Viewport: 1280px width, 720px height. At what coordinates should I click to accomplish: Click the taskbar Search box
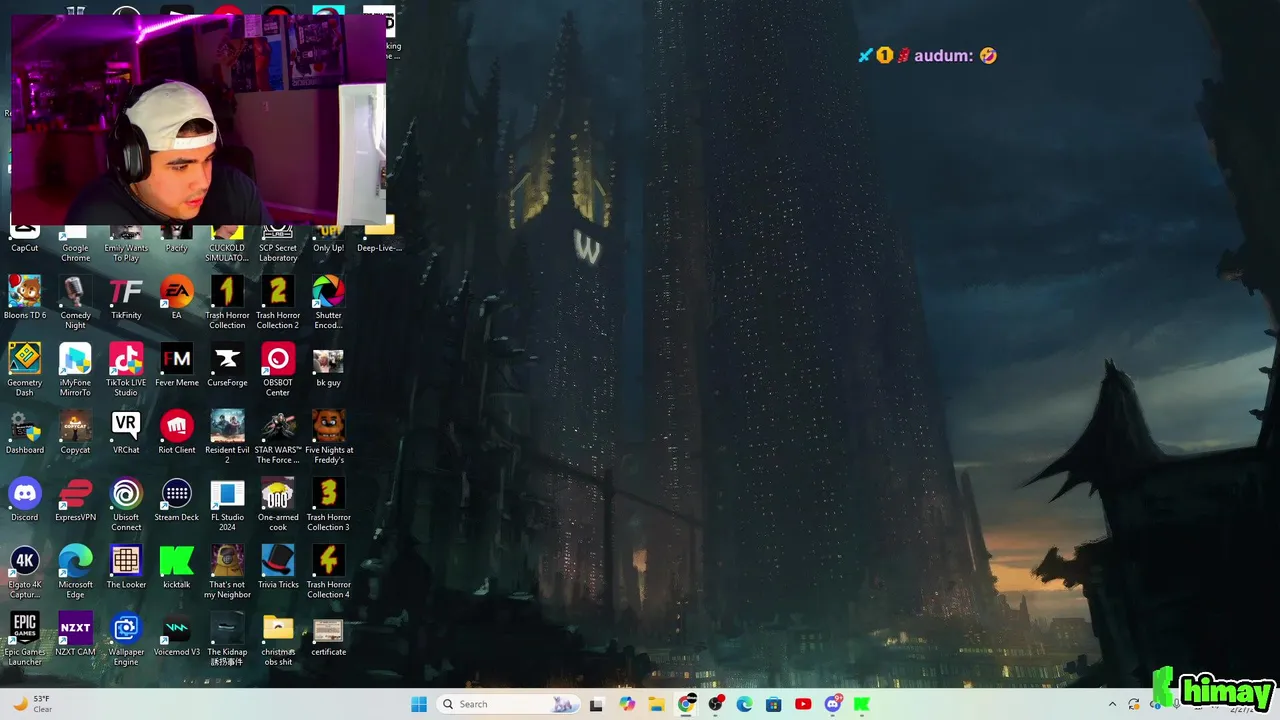pos(509,704)
